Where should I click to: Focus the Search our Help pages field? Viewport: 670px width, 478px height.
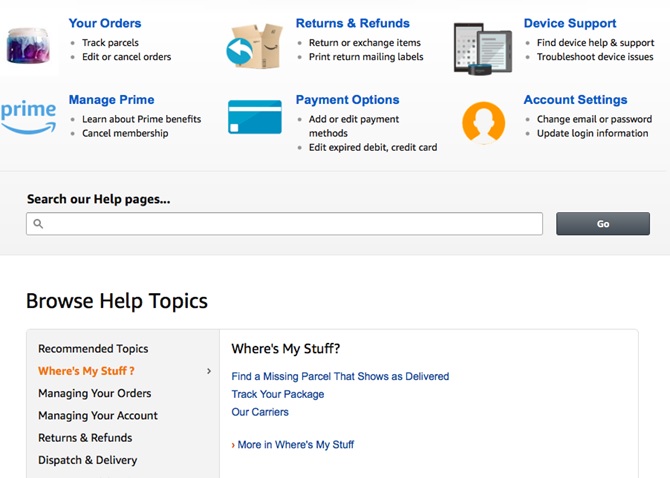pos(284,224)
